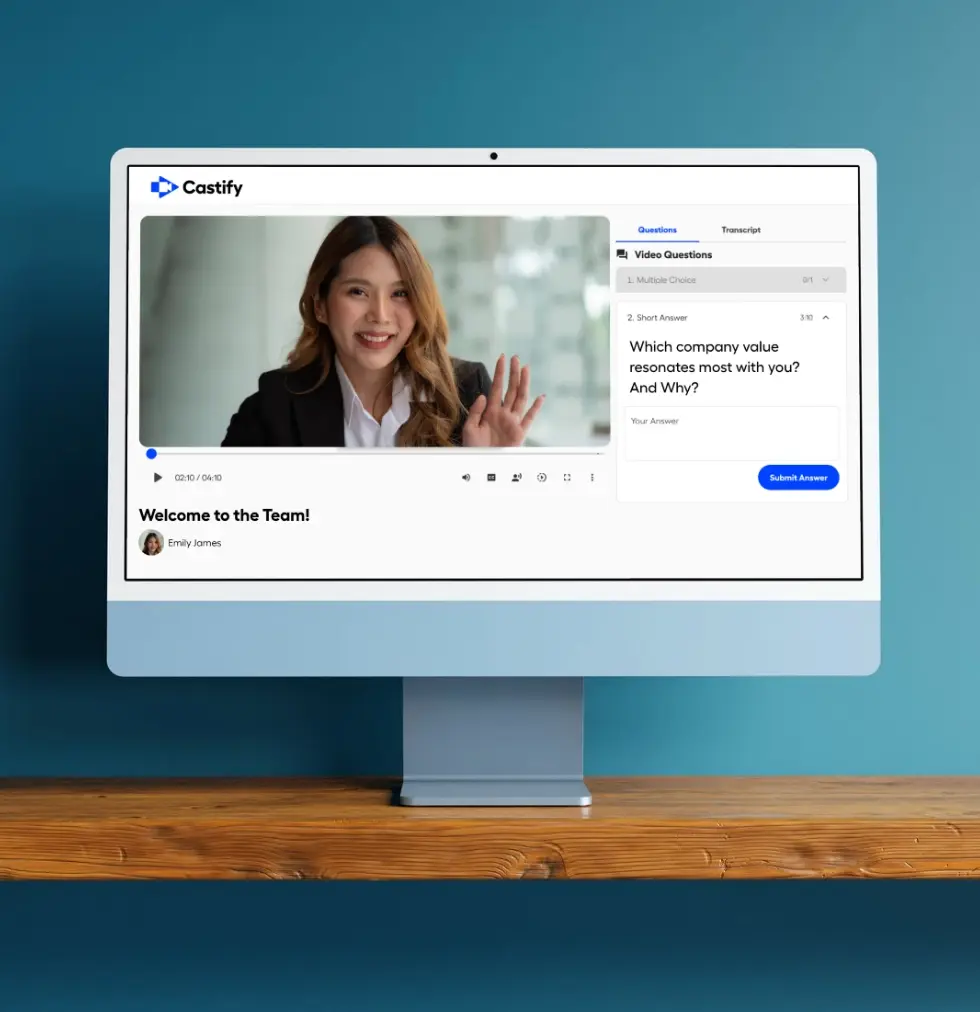Image resolution: width=980 pixels, height=1012 pixels.
Task: Select the Questions tab
Action: pos(658,229)
